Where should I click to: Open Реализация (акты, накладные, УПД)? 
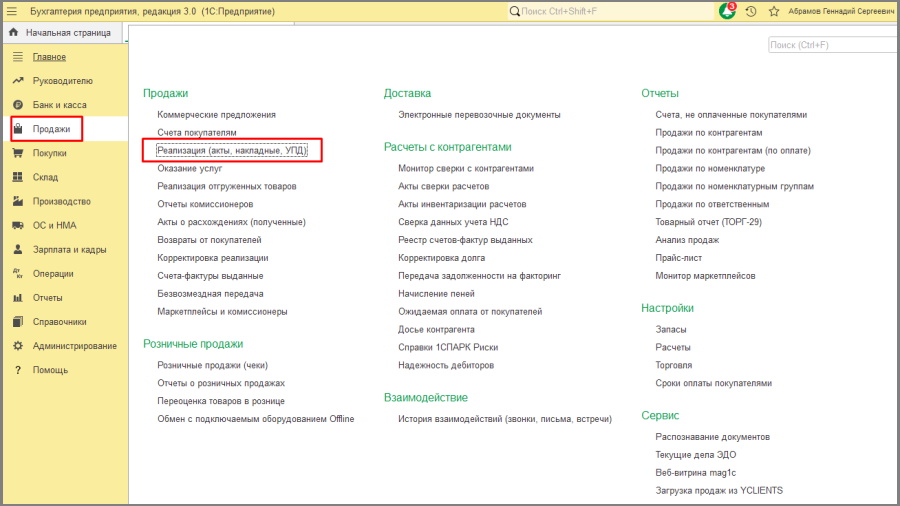click(x=232, y=150)
